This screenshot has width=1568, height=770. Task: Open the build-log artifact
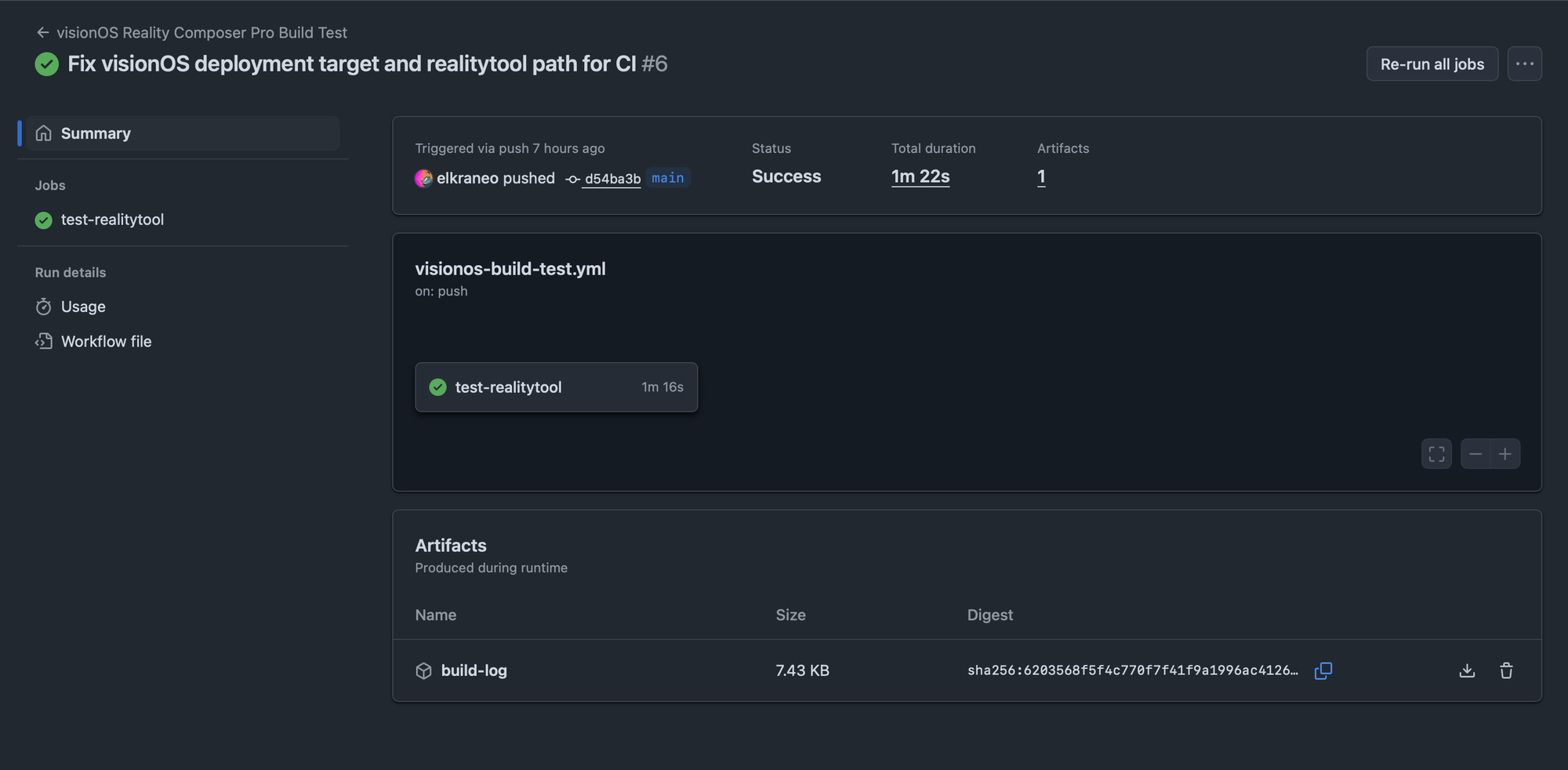pos(474,670)
